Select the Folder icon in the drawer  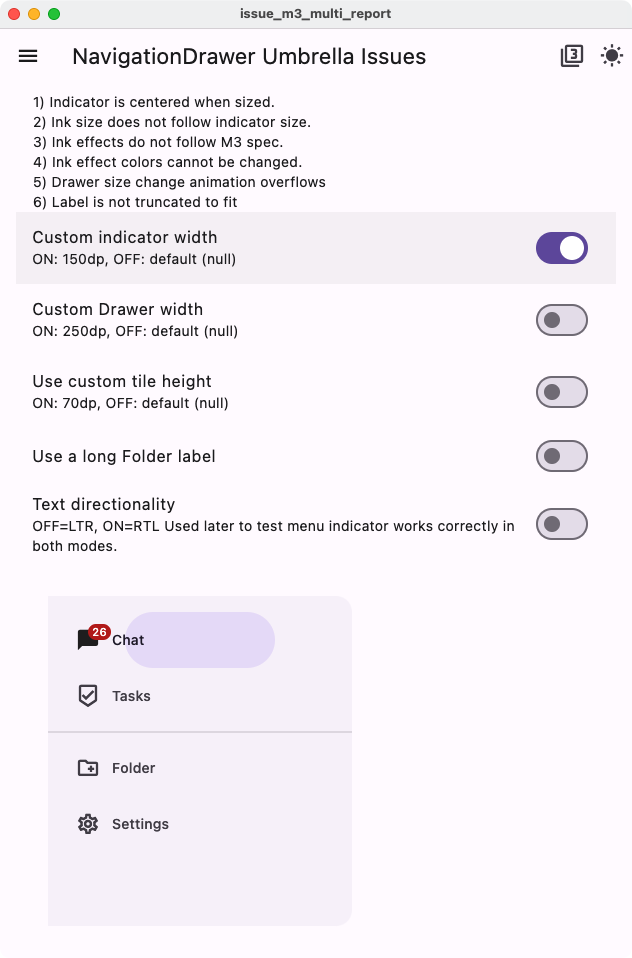(x=89, y=768)
